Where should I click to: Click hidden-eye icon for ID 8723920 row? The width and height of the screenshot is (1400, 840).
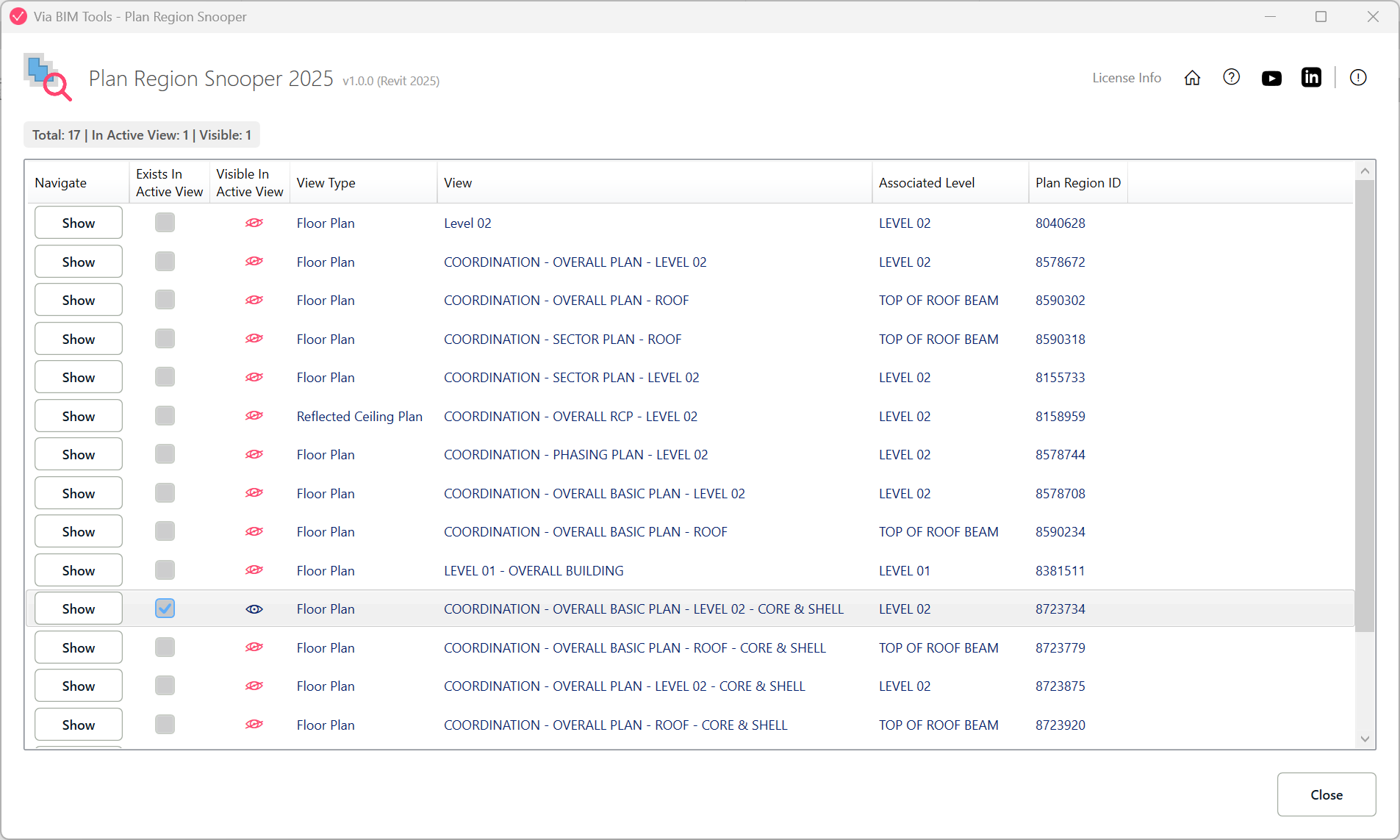(x=254, y=725)
